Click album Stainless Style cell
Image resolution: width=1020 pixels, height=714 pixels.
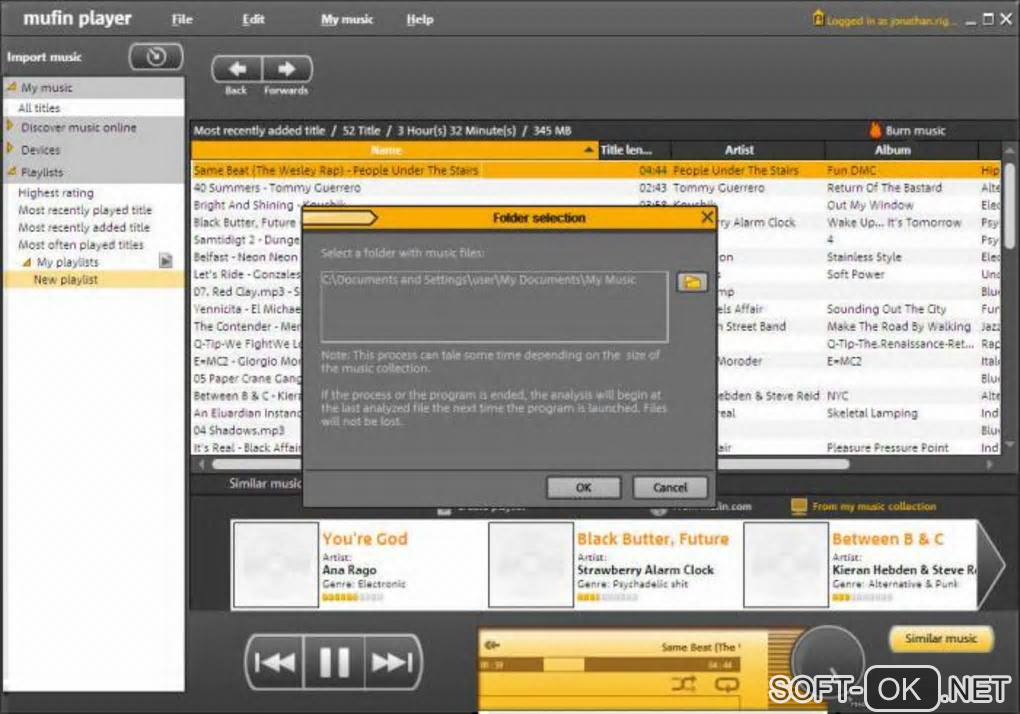864,257
